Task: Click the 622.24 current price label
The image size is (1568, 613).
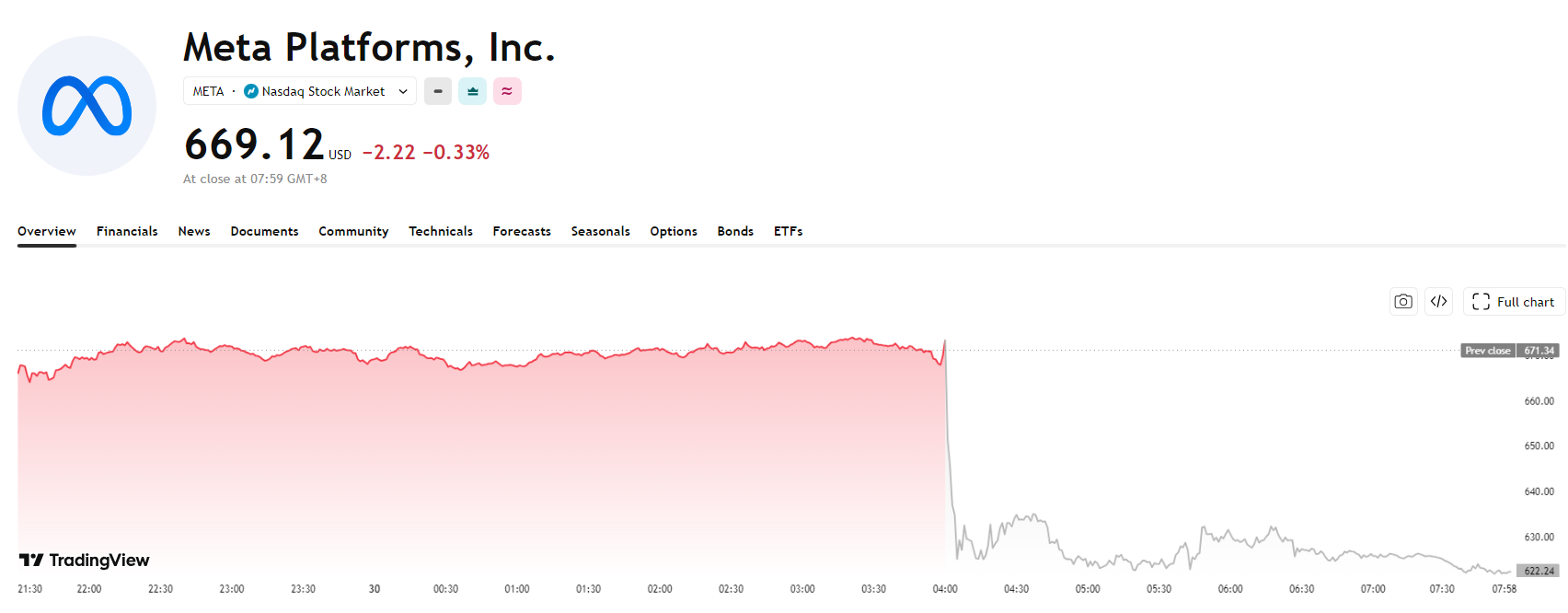Action: coord(1539,571)
